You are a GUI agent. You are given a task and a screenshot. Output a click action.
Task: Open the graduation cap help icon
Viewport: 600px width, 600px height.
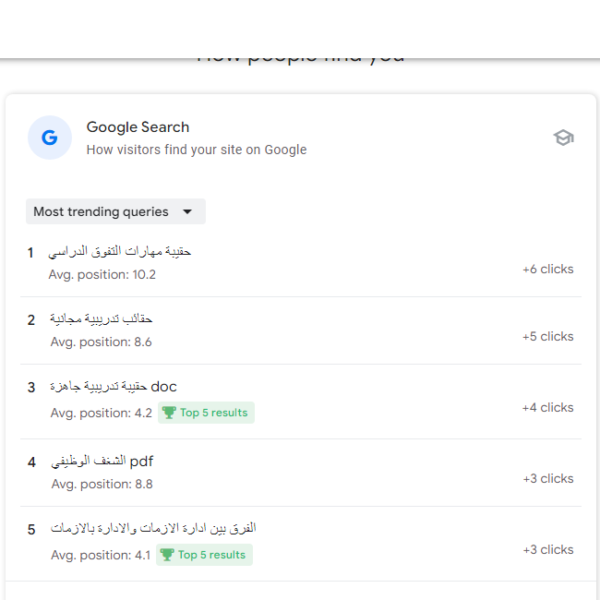(563, 138)
